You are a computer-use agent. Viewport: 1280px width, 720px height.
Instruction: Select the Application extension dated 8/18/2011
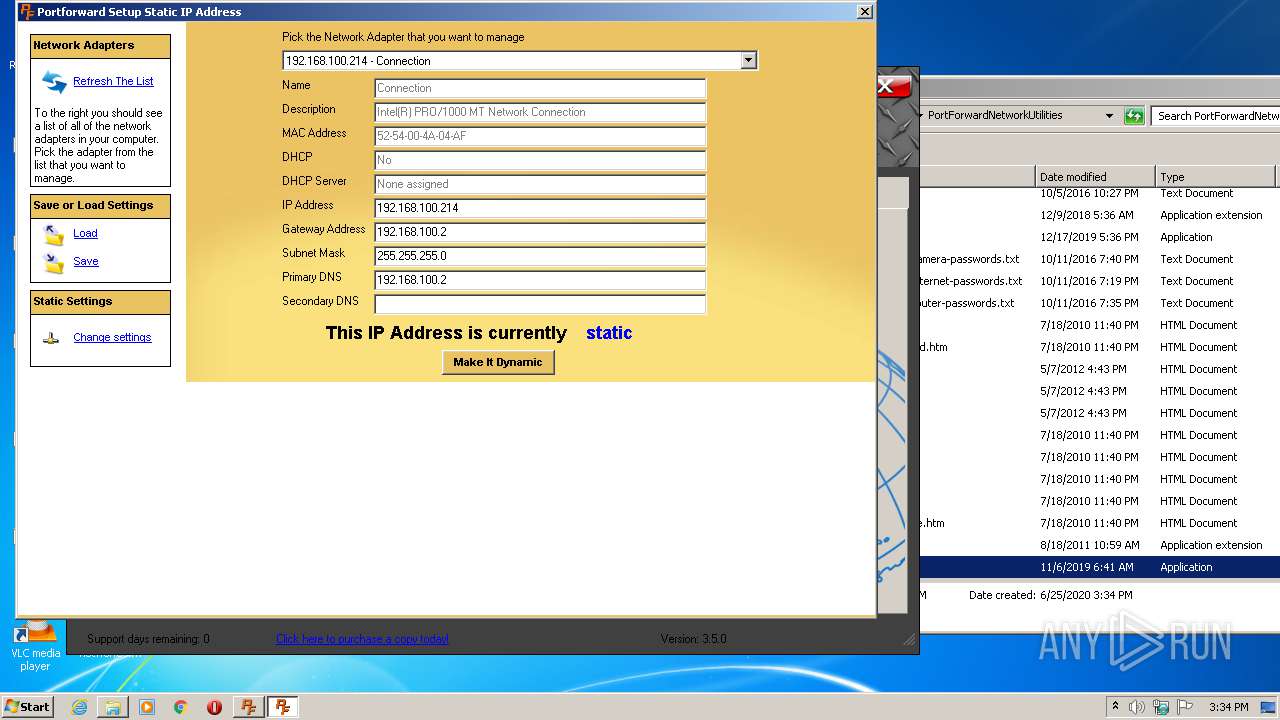(x=1100, y=545)
